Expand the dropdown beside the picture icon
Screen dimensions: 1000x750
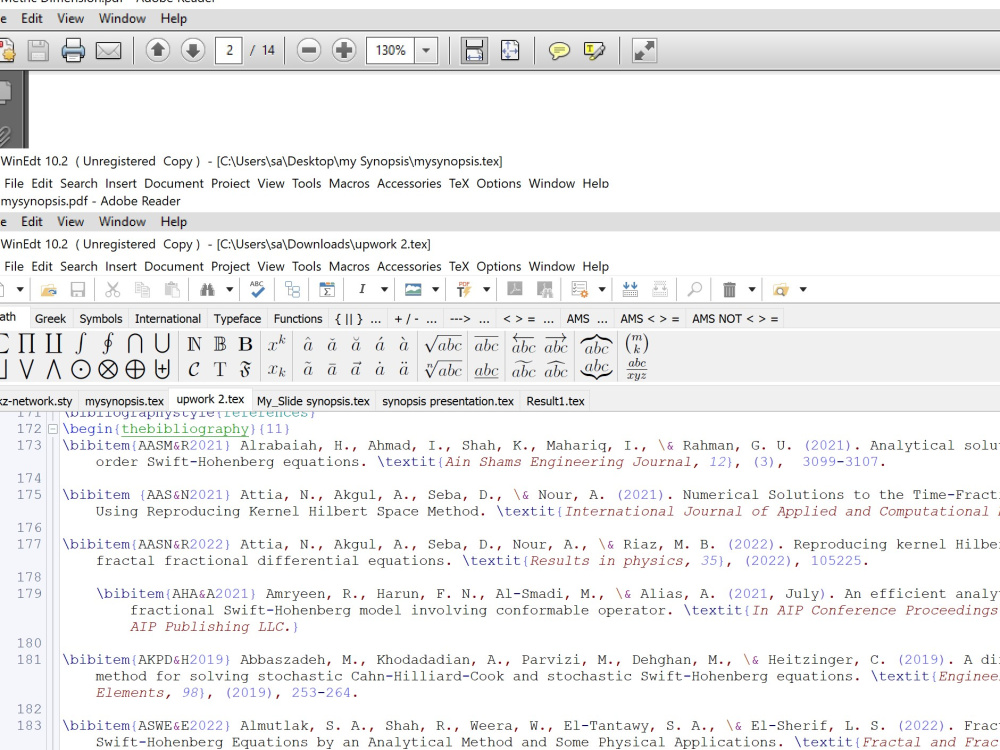[436, 290]
